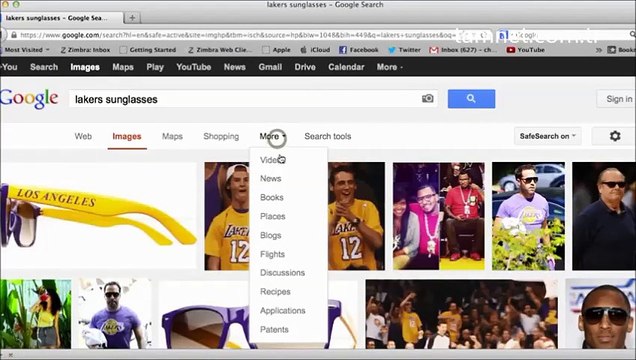Collapse the More search-type dropdown
636x360 pixels.
pyautogui.click(x=273, y=137)
